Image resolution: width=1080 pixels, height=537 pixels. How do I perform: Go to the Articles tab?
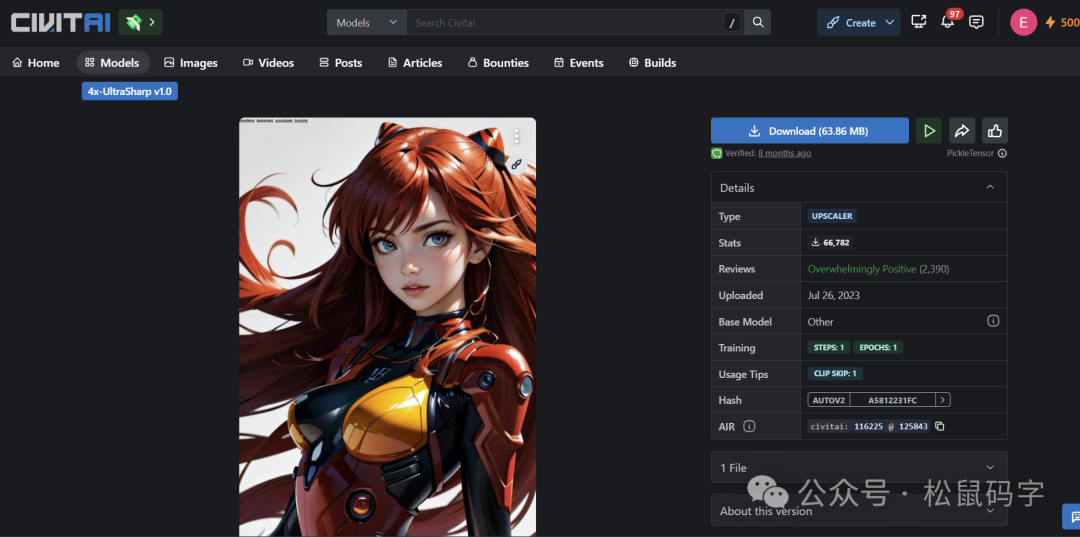[x=415, y=63]
